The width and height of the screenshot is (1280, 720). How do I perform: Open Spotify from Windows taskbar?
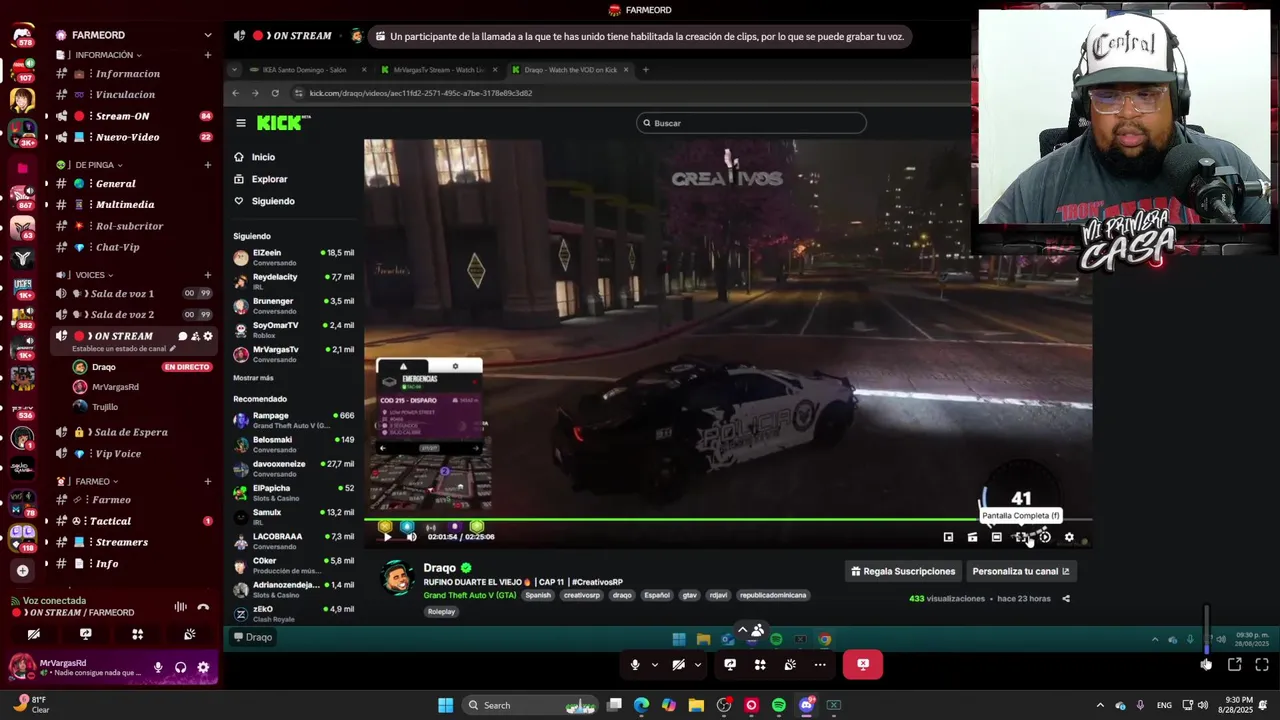pos(779,705)
